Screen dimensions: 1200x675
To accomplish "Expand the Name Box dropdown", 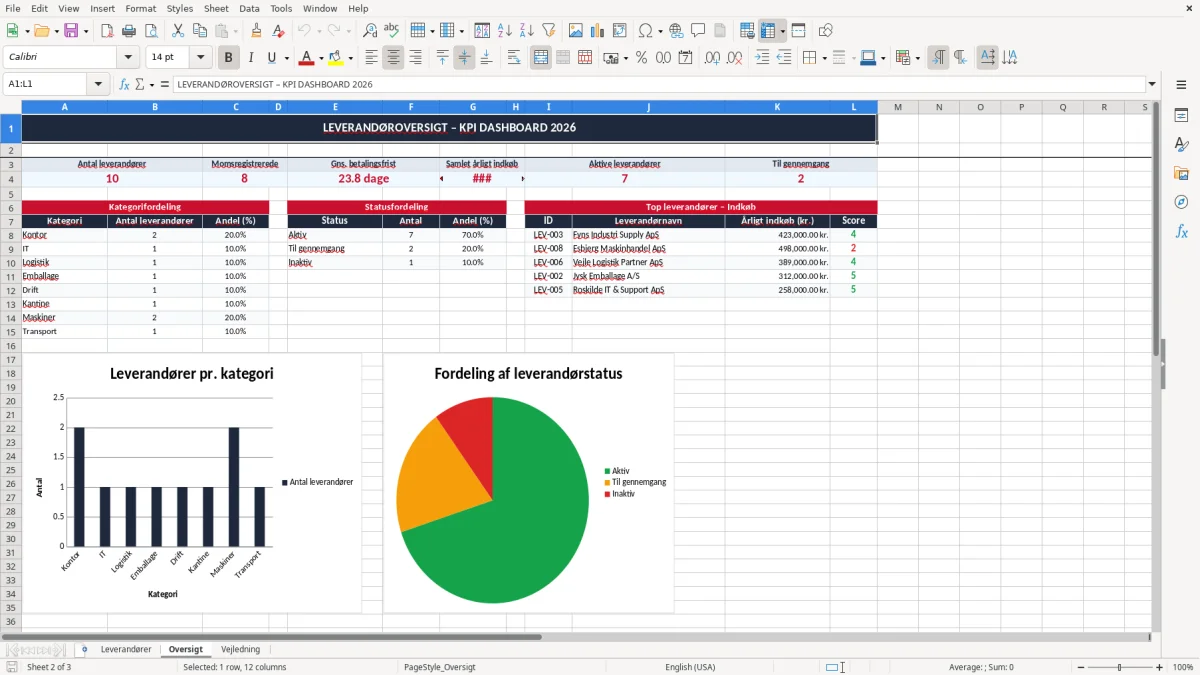I will (99, 84).
